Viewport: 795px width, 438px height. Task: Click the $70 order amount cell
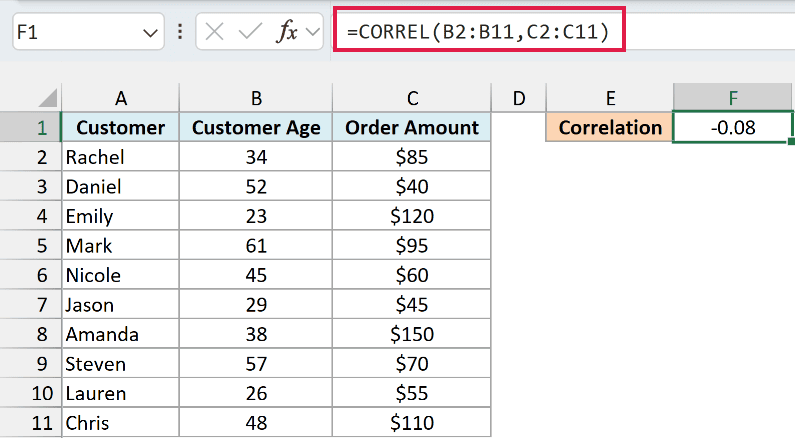point(412,364)
